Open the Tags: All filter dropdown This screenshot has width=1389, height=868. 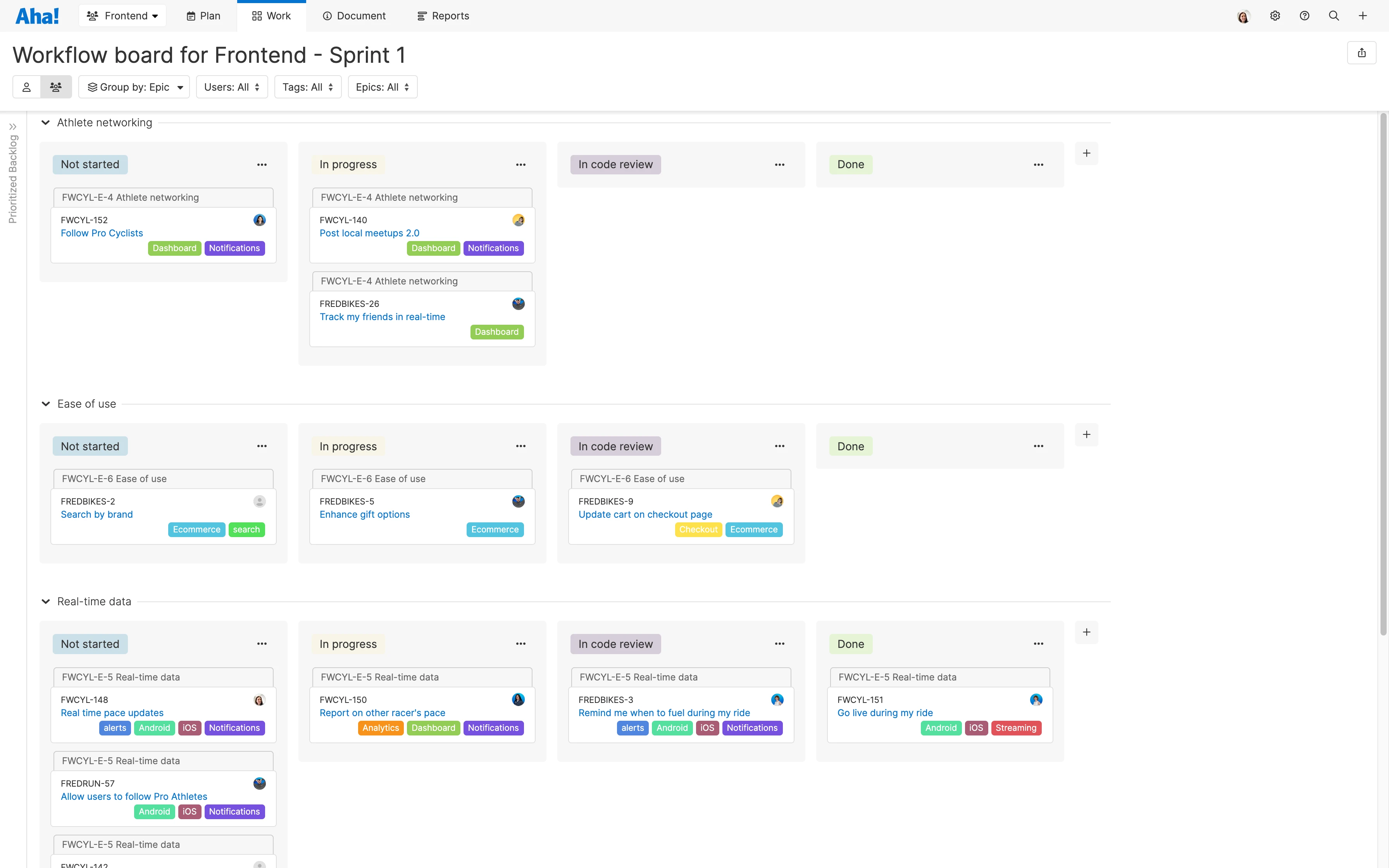[x=308, y=87]
